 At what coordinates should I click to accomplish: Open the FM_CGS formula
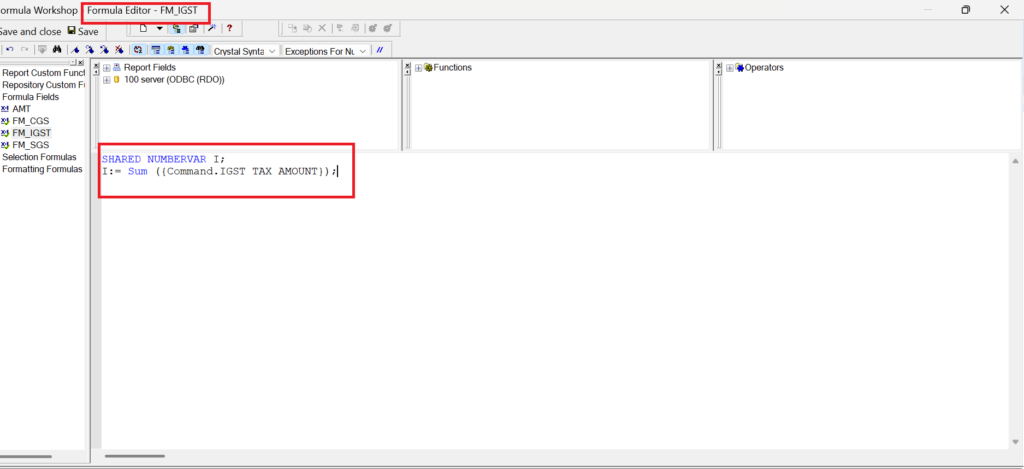(x=31, y=121)
